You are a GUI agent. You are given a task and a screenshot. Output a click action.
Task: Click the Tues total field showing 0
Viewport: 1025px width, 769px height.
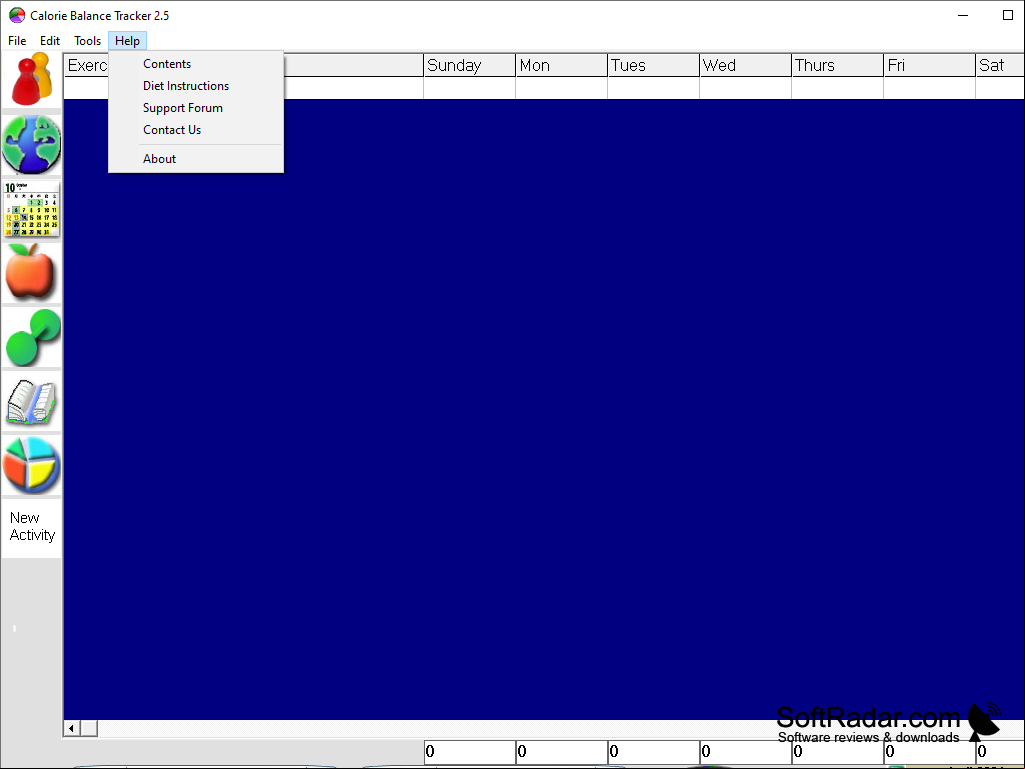click(x=654, y=752)
